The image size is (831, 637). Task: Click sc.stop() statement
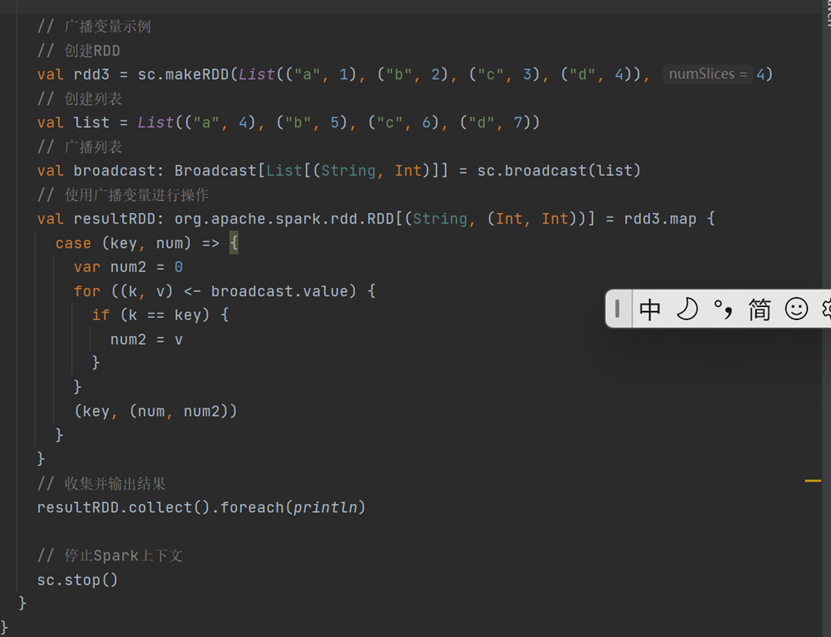77,580
